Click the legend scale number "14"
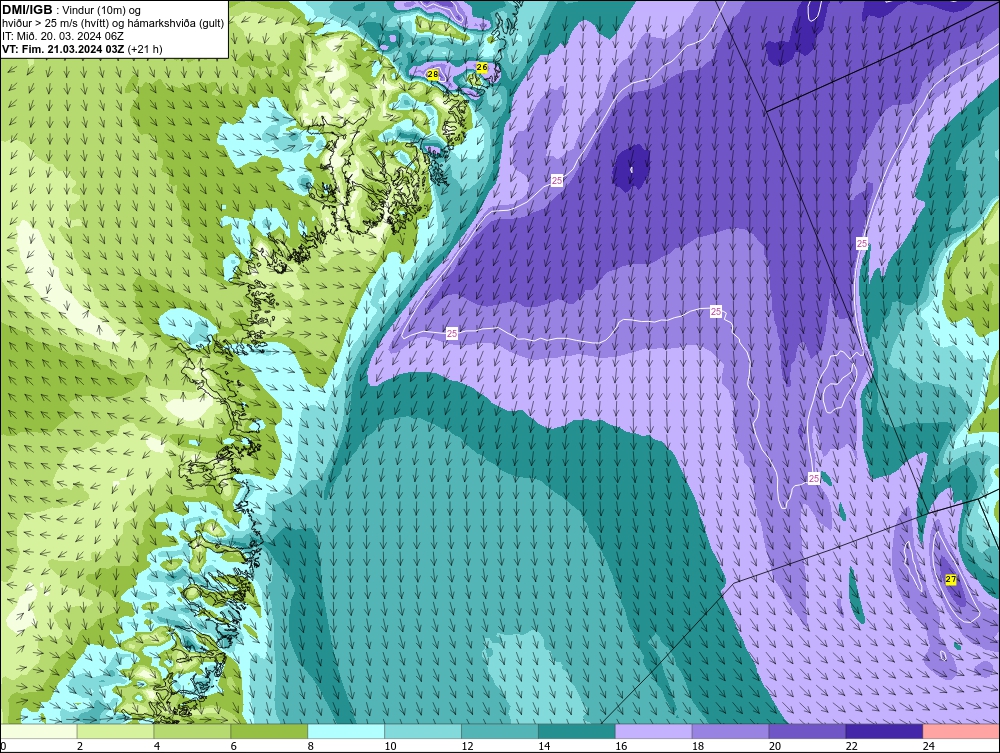The height and width of the screenshot is (753, 1000). point(544,746)
